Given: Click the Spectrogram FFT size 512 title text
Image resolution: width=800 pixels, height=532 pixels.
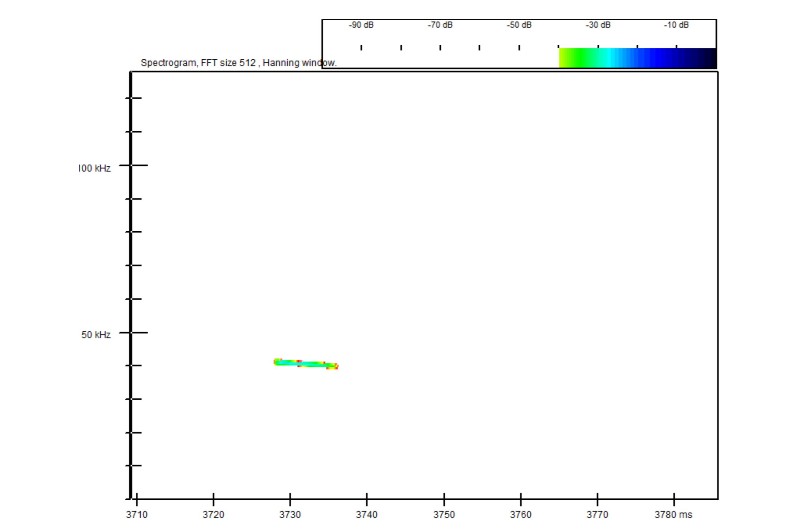Looking at the screenshot, I should coord(238,62).
